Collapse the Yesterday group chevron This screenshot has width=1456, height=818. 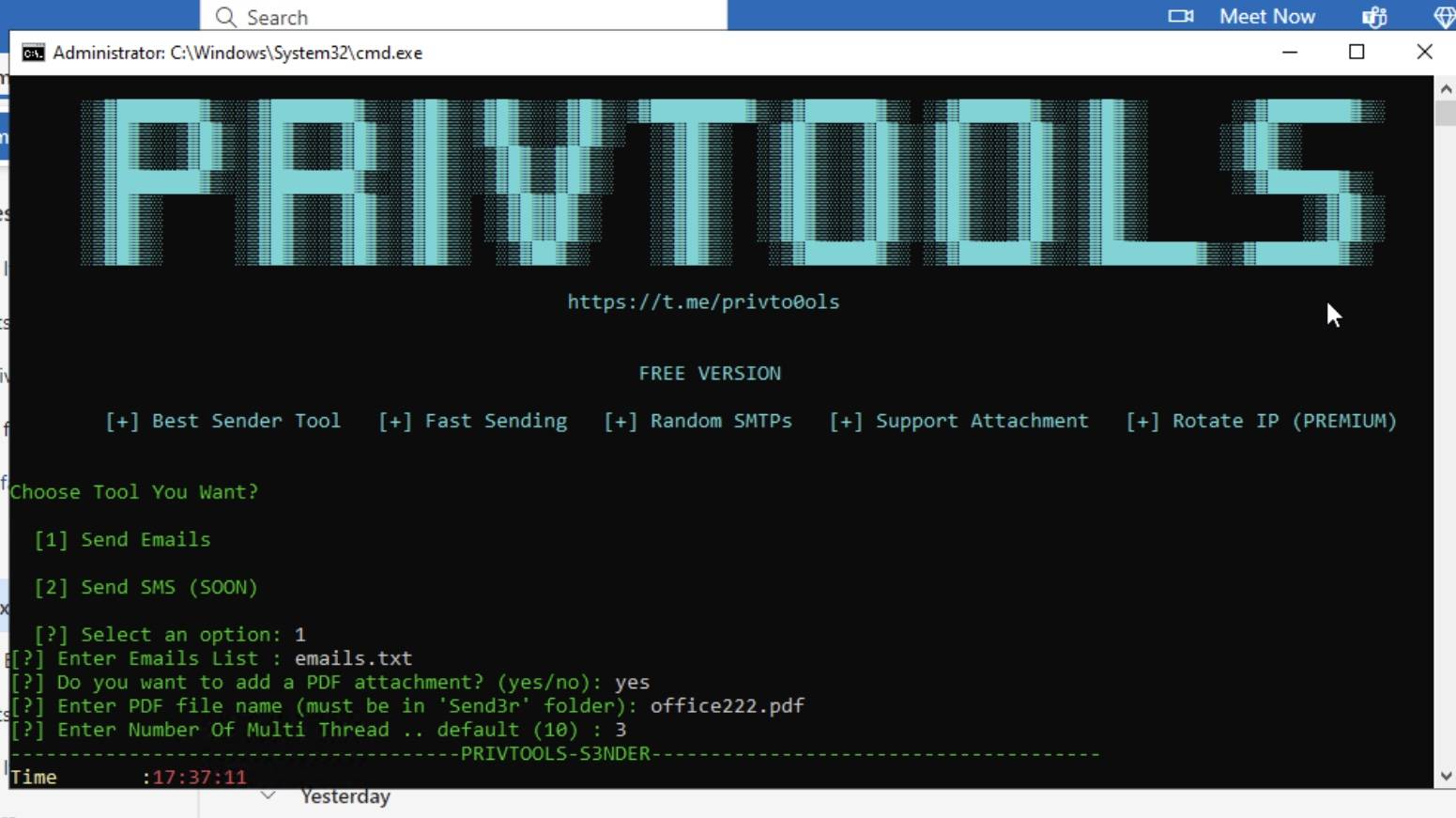268,795
